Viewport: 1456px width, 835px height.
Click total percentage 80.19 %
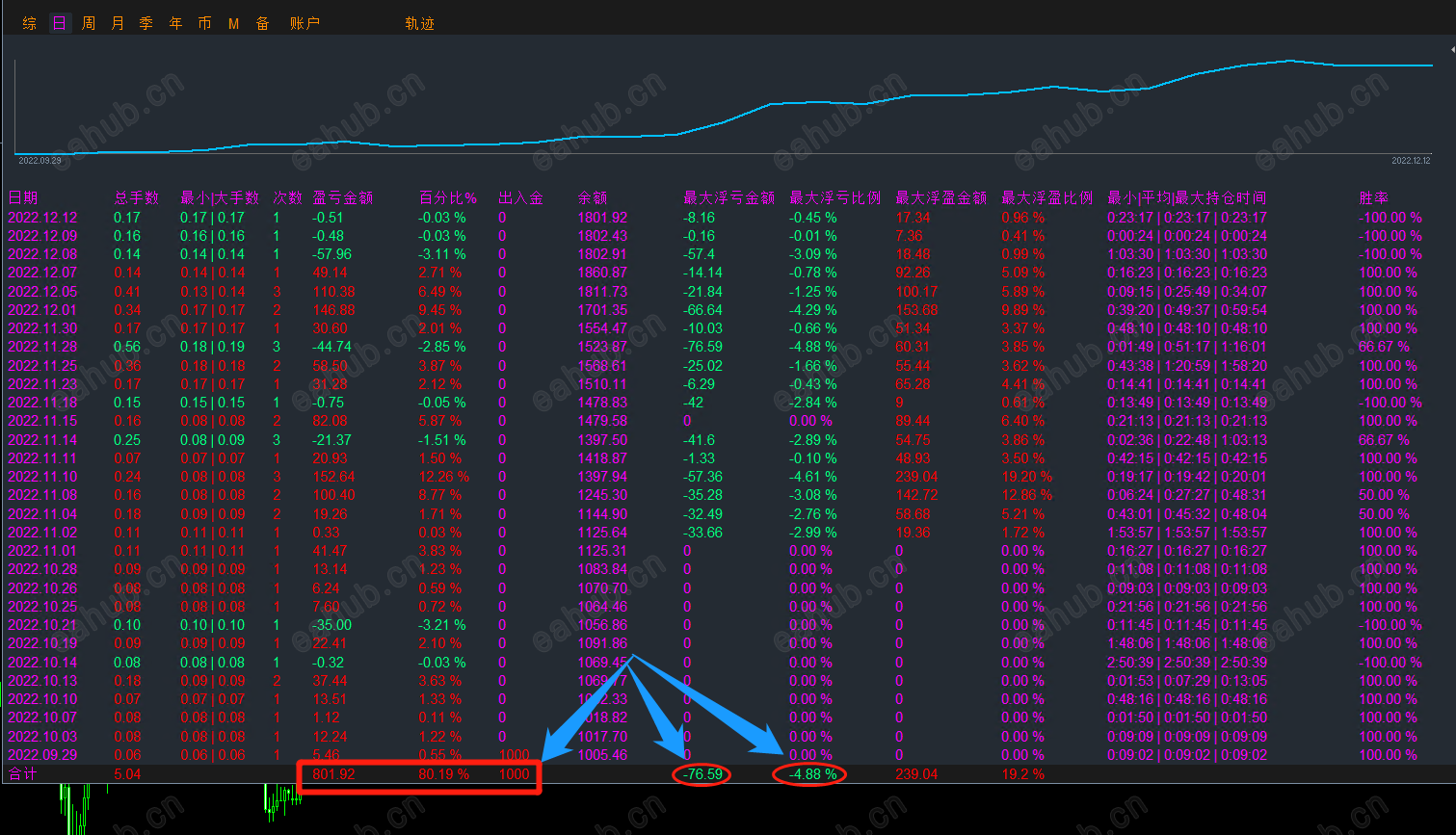(444, 774)
